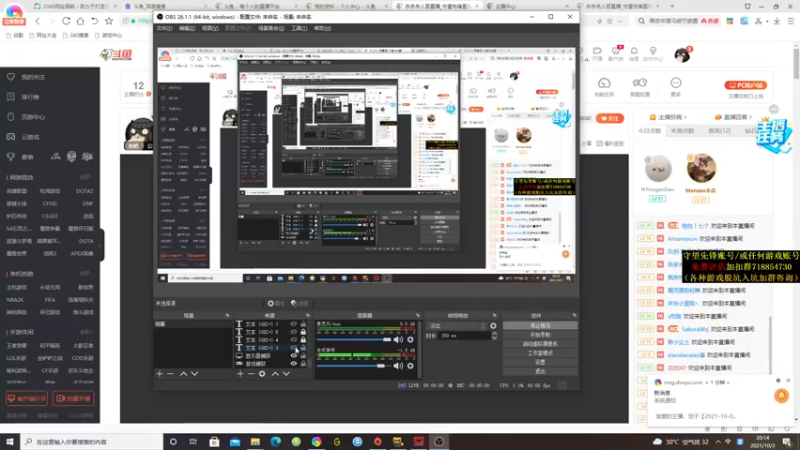Viewport: 800px width, 450px height.
Task: Bookmark page with star icon in browser
Action: pos(109,21)
